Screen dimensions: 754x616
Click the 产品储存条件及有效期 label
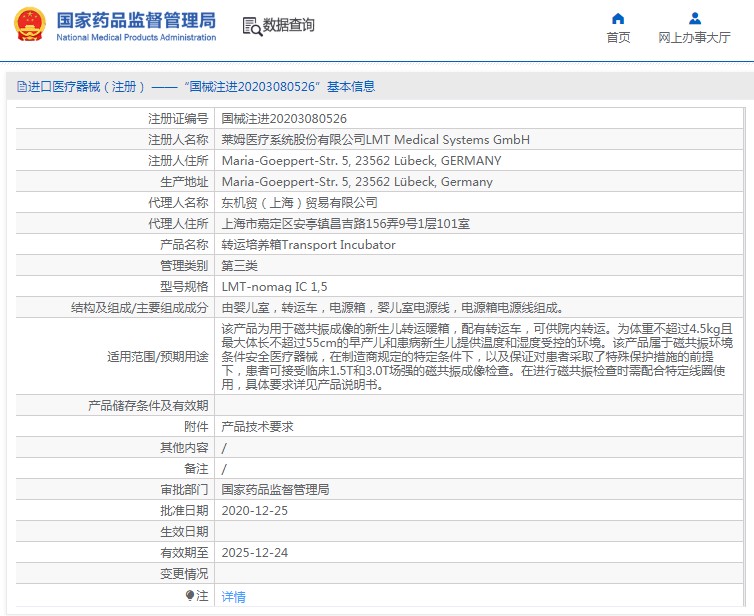pyautogui.click(x=148, y=405)
